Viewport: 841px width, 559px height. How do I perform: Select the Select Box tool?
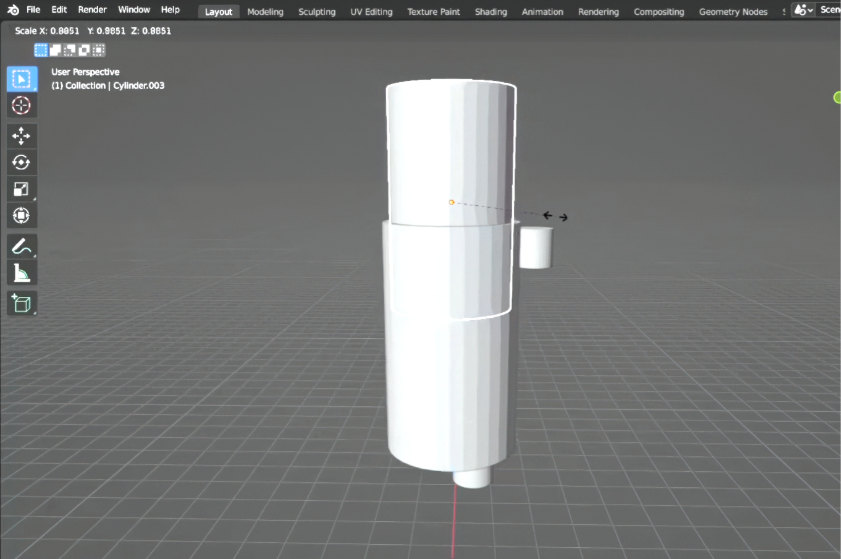pos(21,79)
